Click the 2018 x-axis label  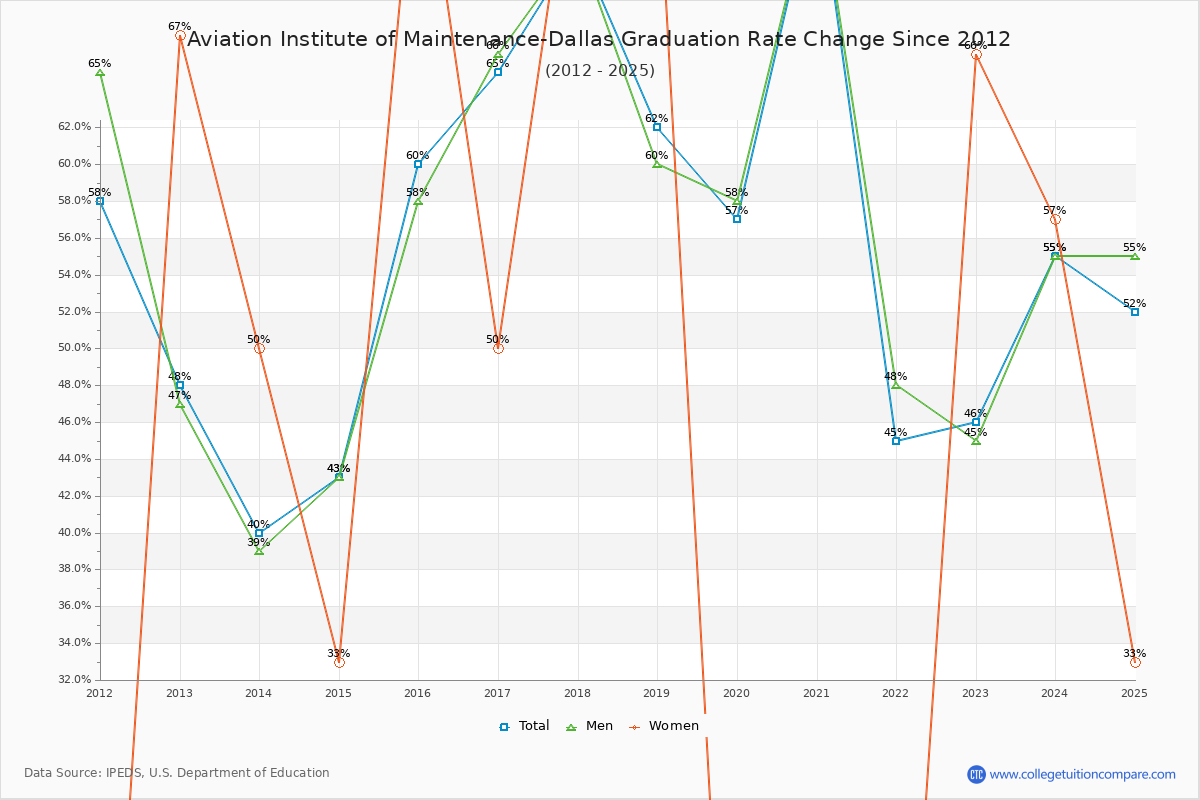click(577, 692)
